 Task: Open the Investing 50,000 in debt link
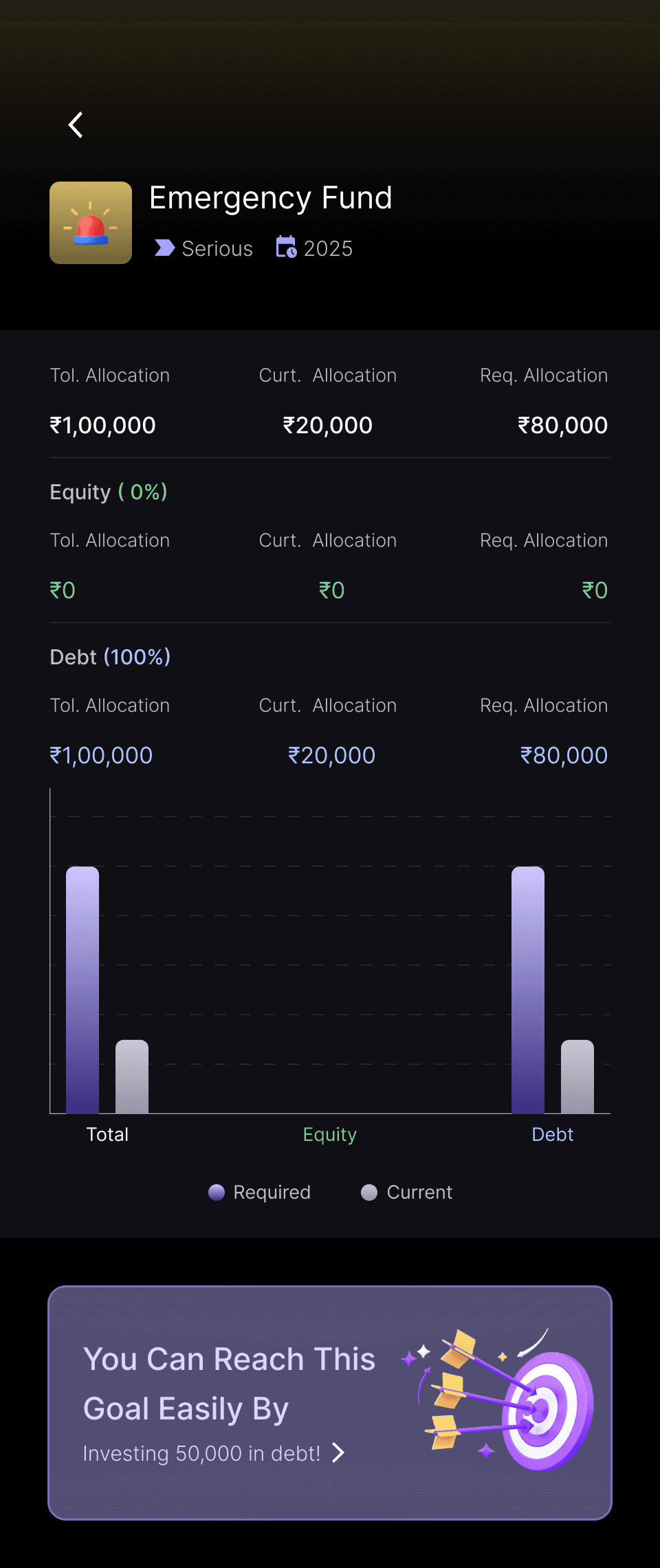(x=201, y=1453)
